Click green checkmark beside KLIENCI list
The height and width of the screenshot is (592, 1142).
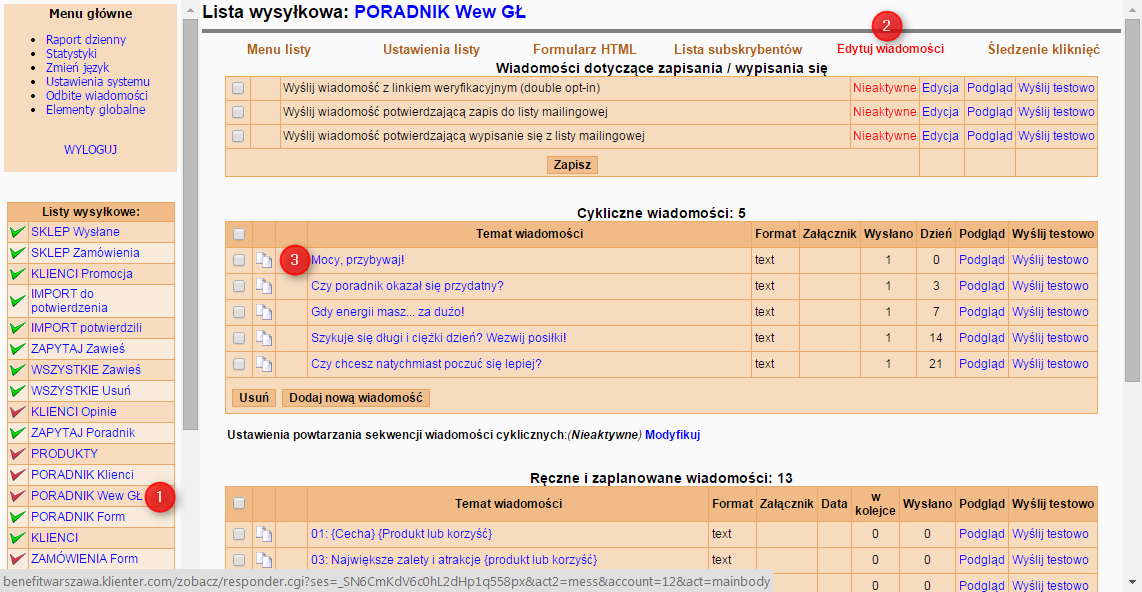pos(18,538)
